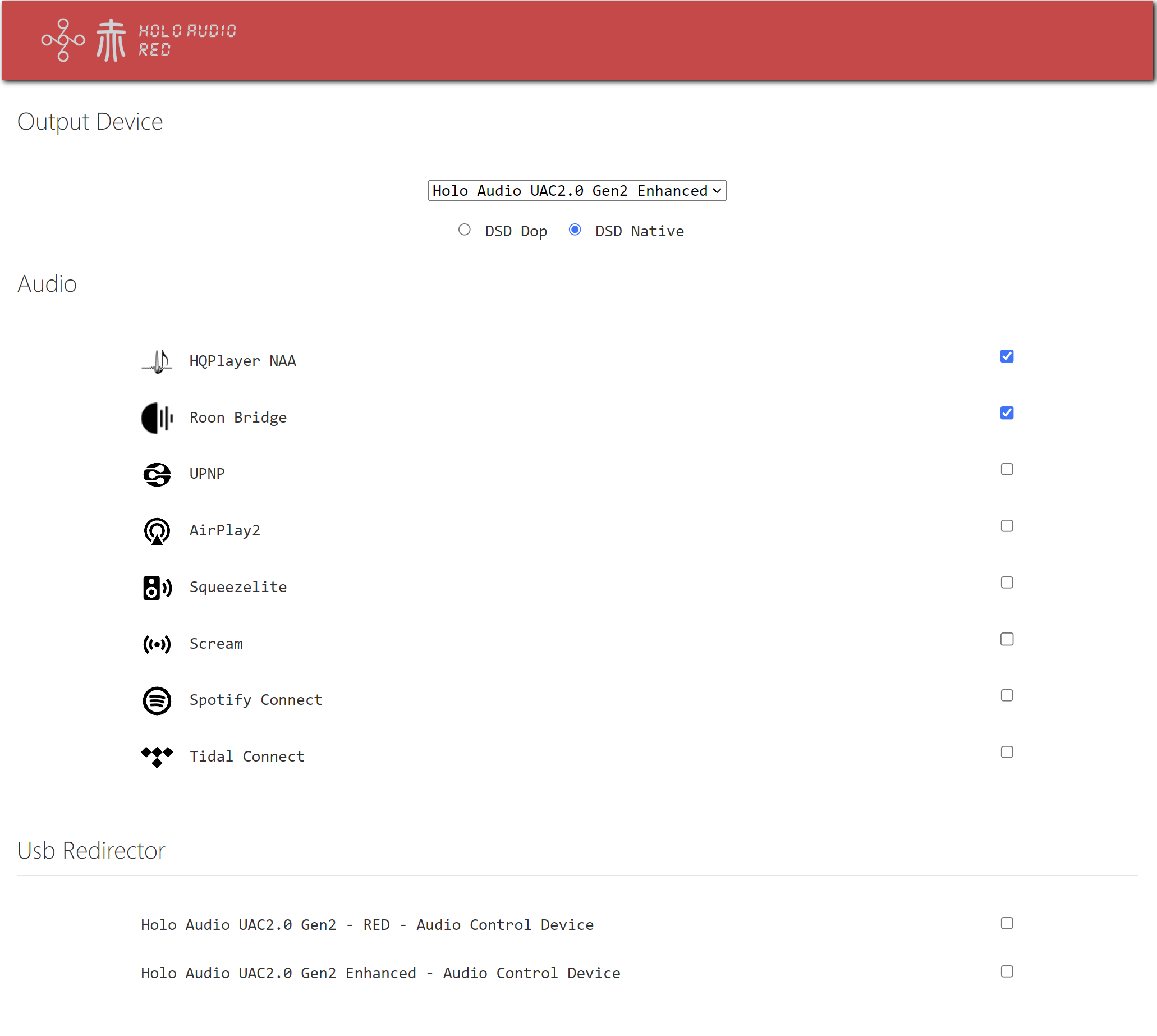The width and height of the screenshot is (1157, 1036).
Task: Click the Audio section heading
Action: point(47,283)
